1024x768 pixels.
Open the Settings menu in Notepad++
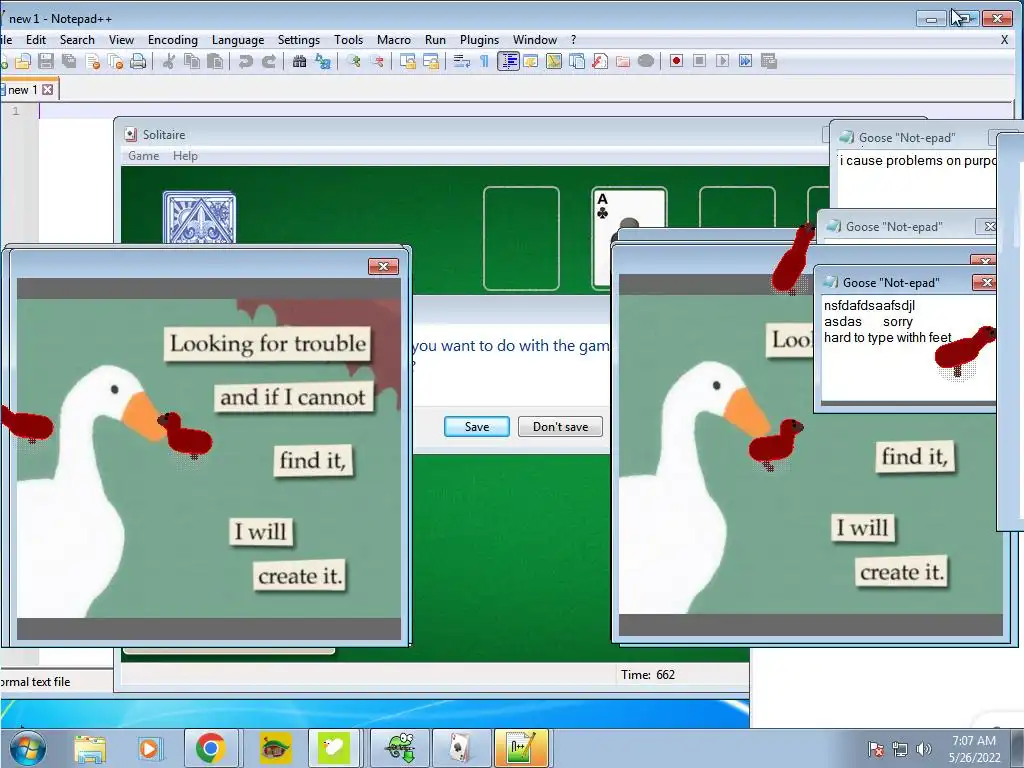tap(298, 40)
